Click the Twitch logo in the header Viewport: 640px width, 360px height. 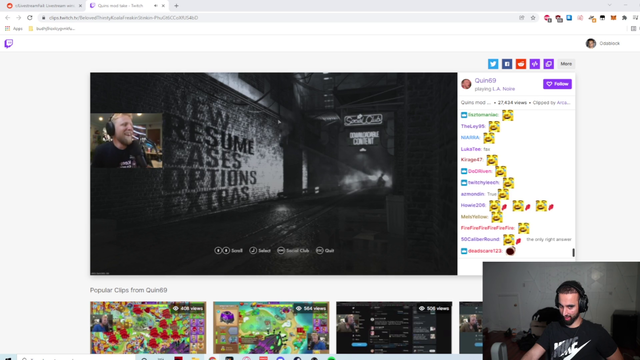[x=9, y=43]
